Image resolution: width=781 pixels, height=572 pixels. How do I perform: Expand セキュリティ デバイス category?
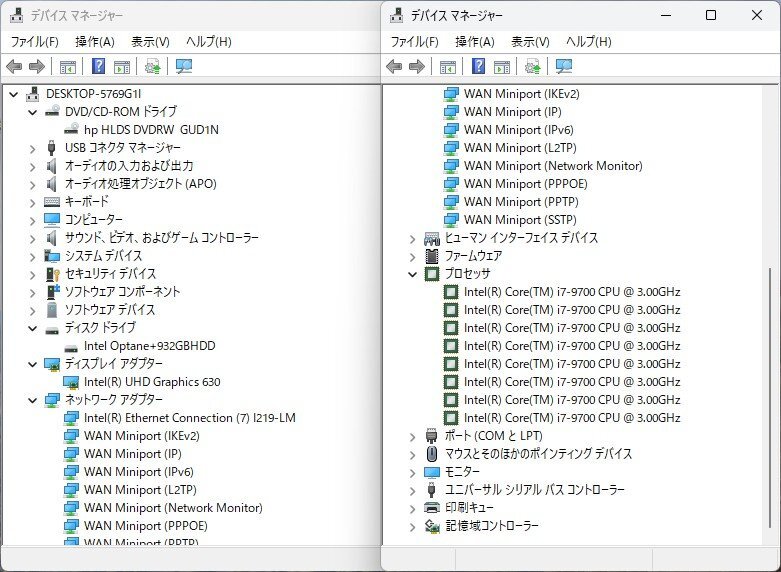tap(32, 275)
